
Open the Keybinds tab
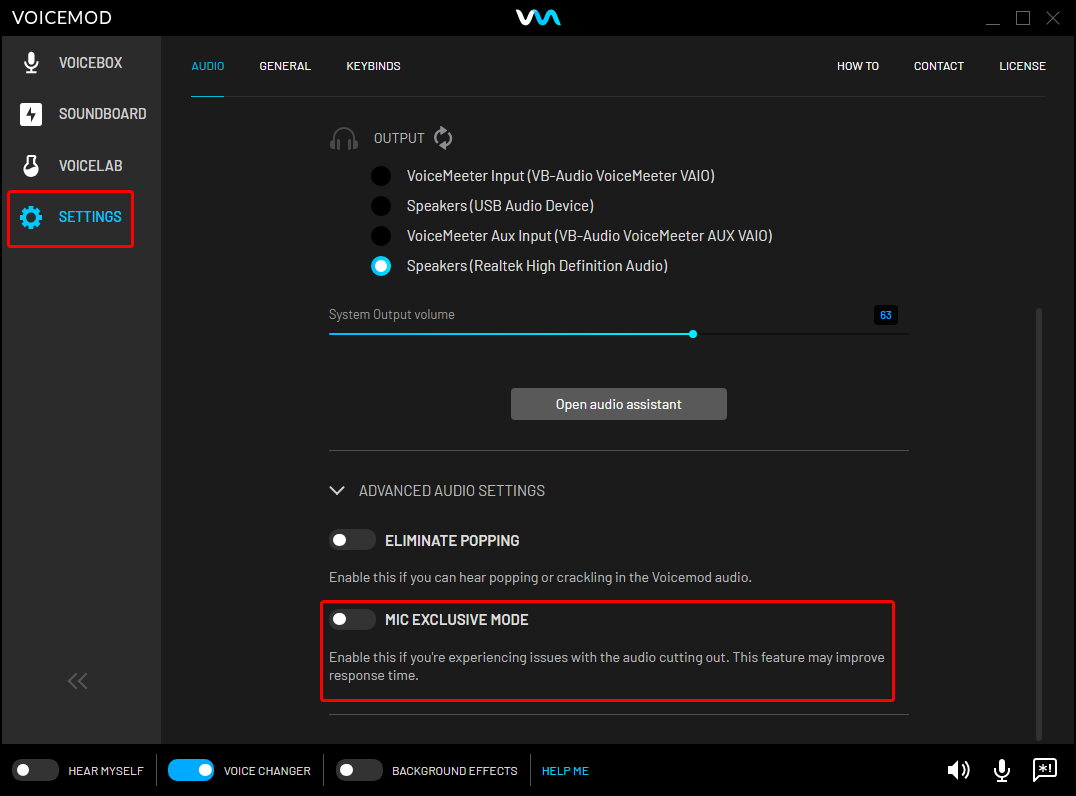click(373, 66)
